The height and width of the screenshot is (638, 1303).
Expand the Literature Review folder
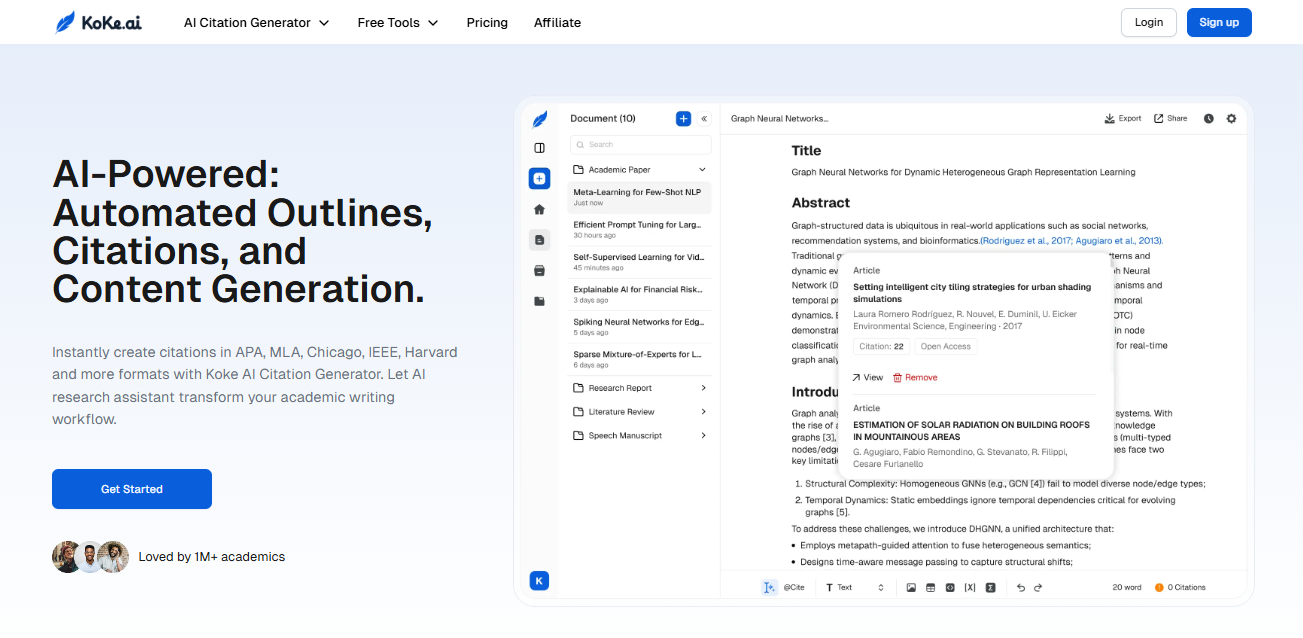click(x=640, y=412)
